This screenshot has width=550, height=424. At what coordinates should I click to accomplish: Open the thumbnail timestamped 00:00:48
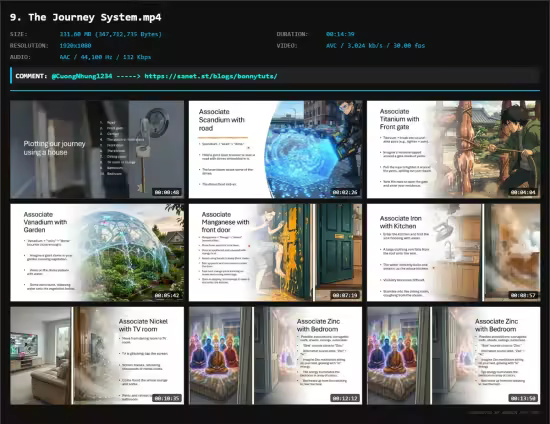click(97, 149)
